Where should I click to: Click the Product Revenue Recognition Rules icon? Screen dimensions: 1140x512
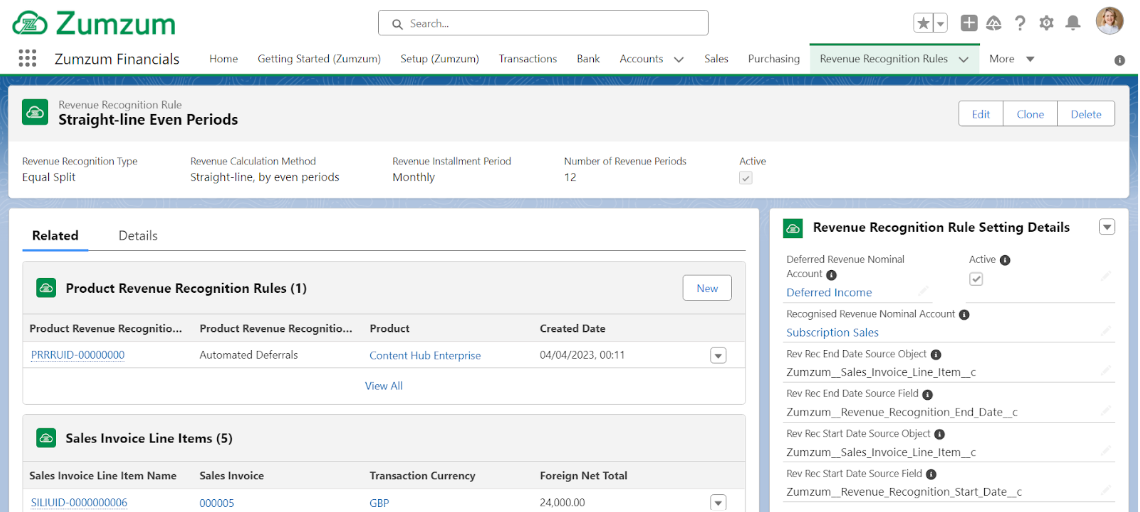47,288
